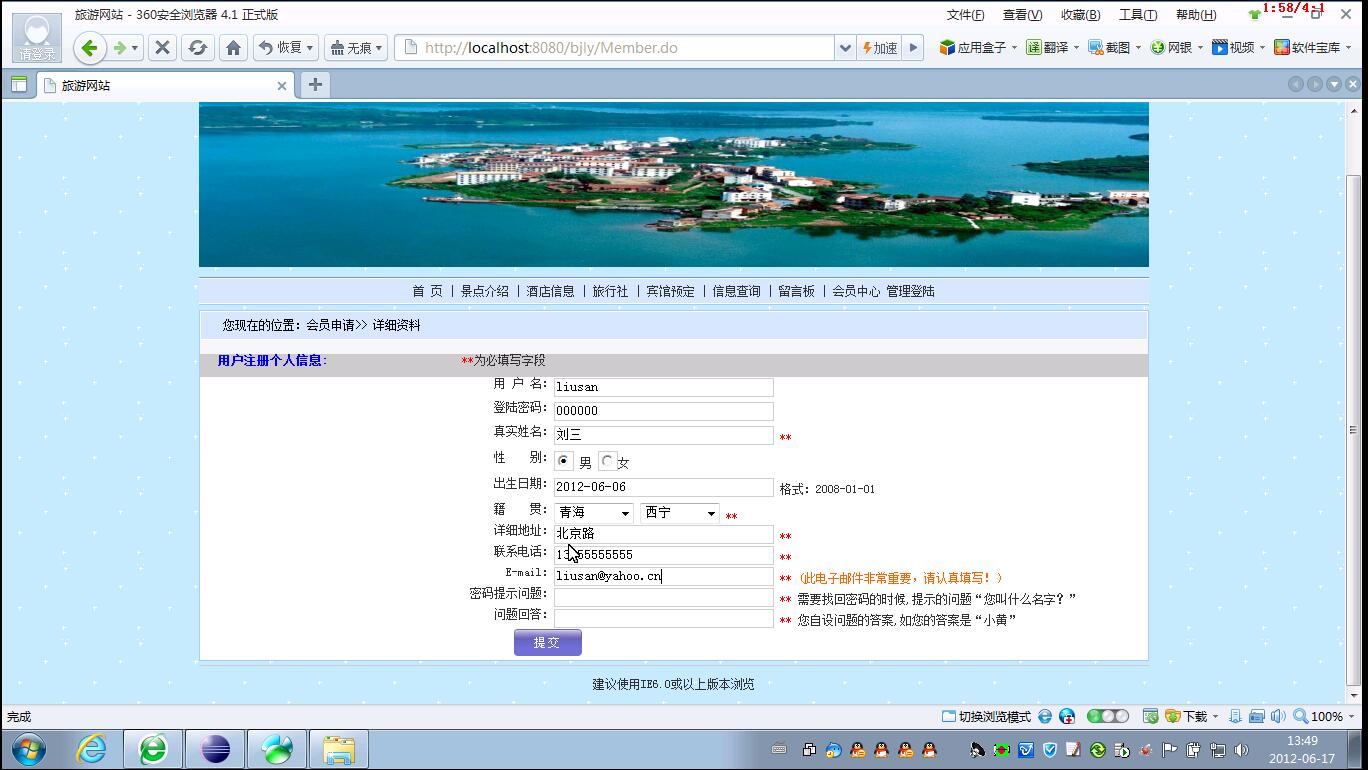Open the 文件(F) menu

coord(965,15)
